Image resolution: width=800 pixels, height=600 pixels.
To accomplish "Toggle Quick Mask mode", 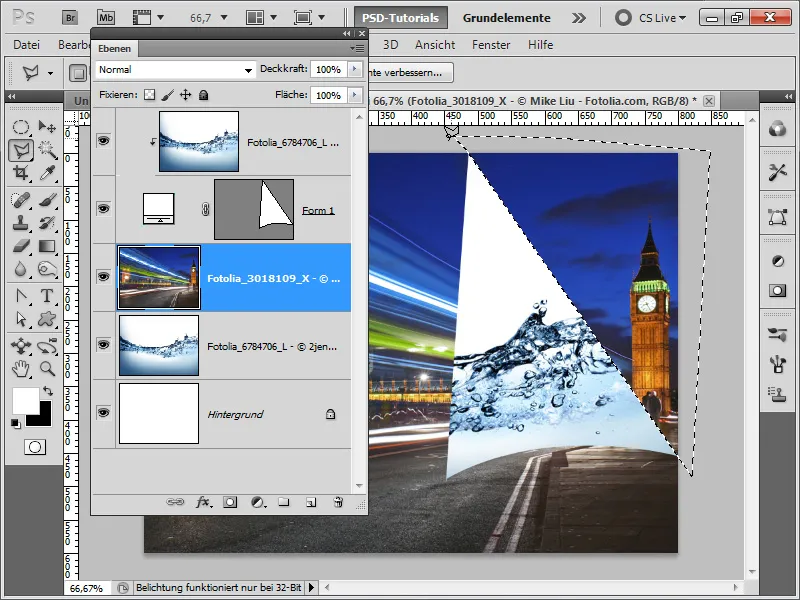I will tap(35, 447).
